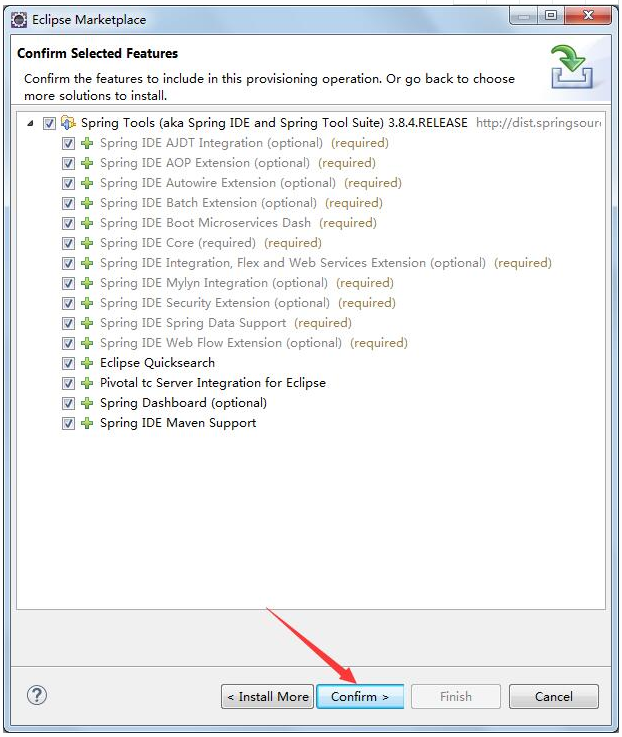Toggle Integration, Flex and Web Services checkbox

pyautogui.click(x=68, y=263)
